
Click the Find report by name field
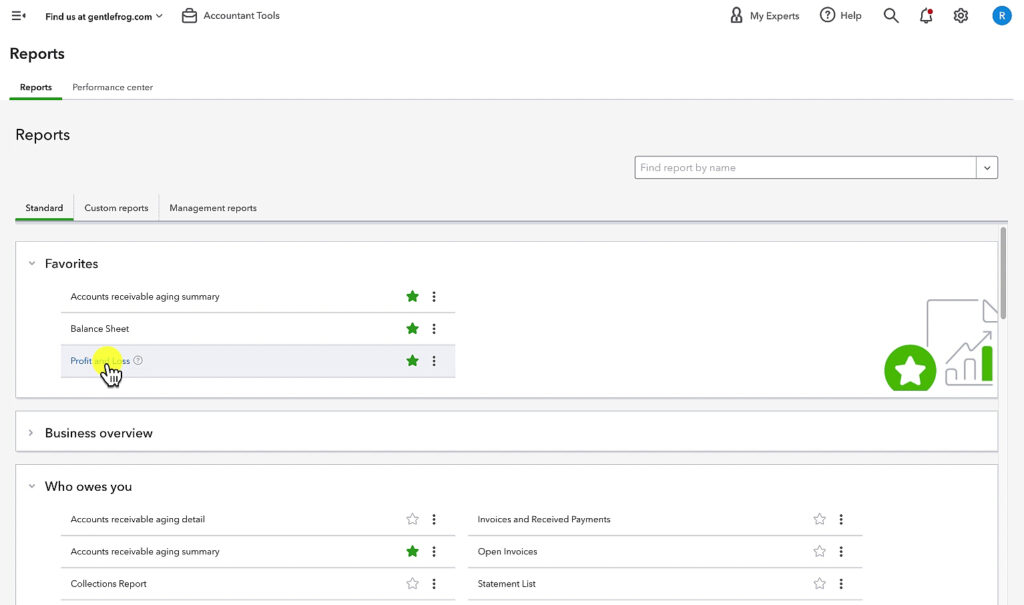click(x=805, y=168)
